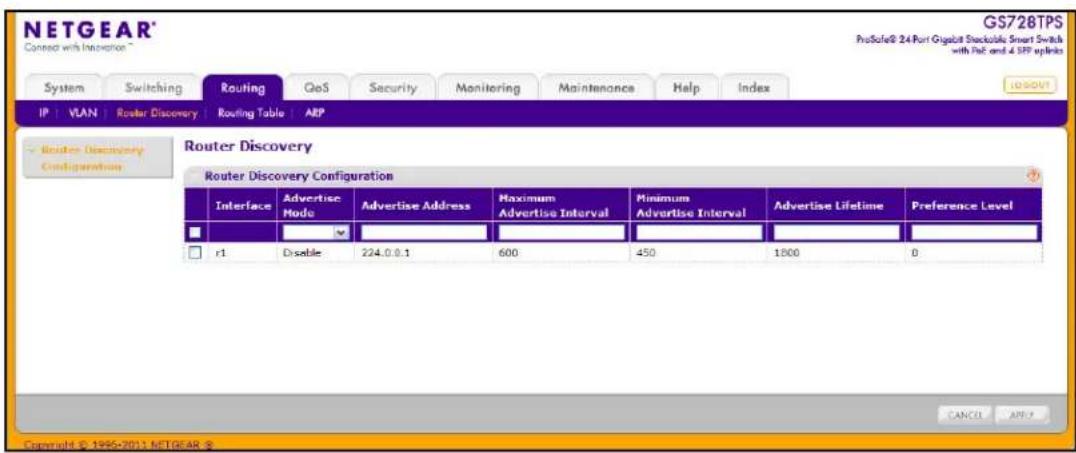This screenshot has width=1076, height=453.
Task: Open the Advertise Mode dropdown
Action: point(314,233)
